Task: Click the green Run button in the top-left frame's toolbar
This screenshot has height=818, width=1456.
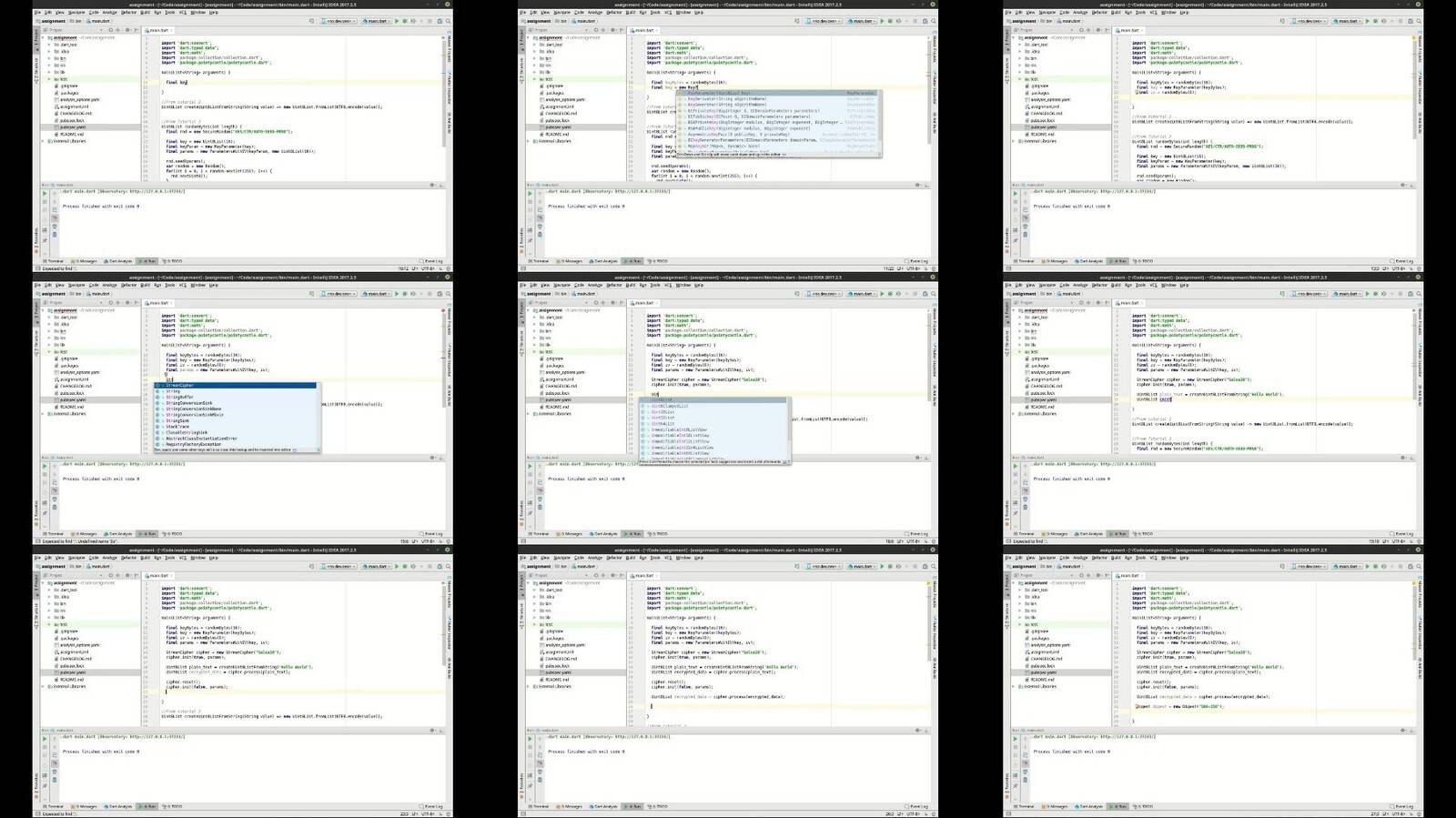Action: [x=397, y=21]
